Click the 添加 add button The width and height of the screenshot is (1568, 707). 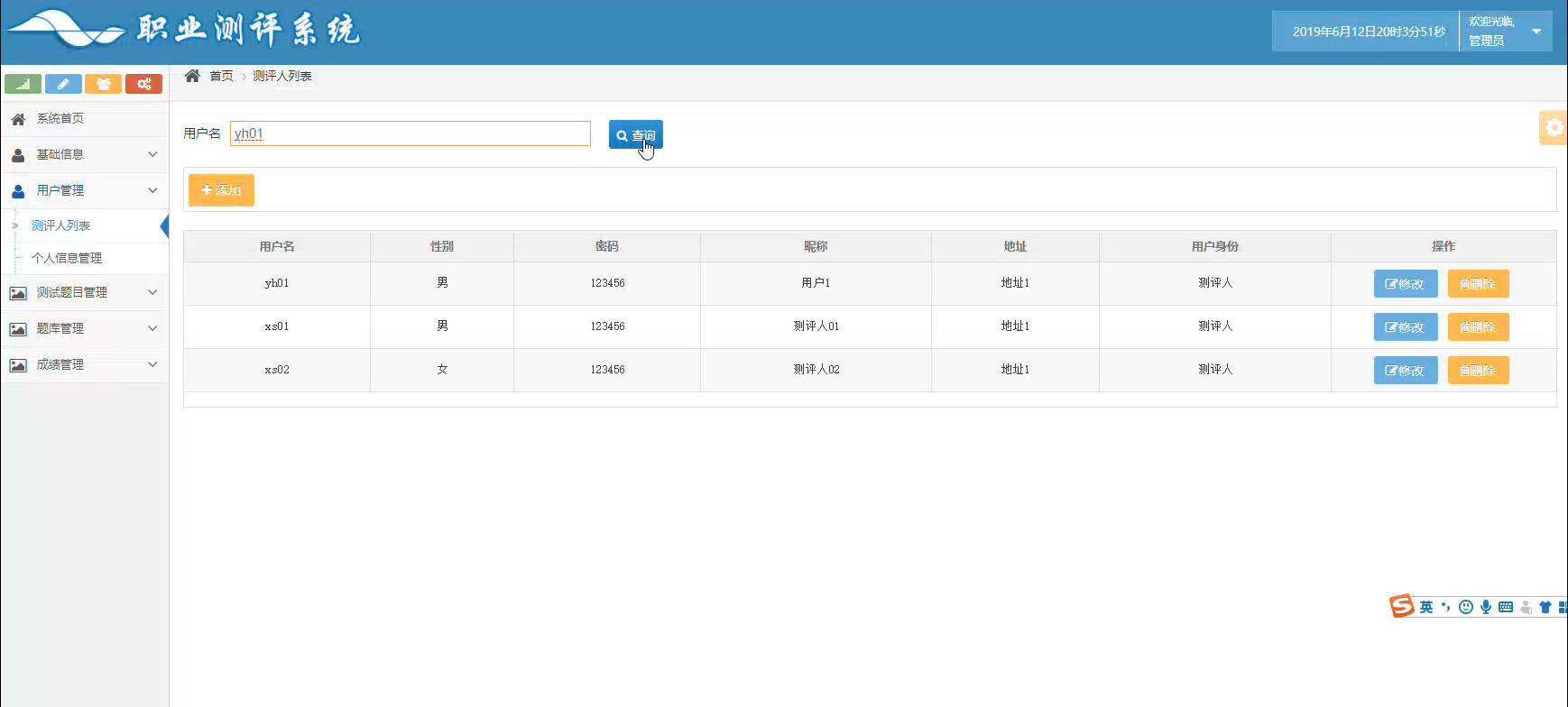pyautogui.click(x=221, y=190)
